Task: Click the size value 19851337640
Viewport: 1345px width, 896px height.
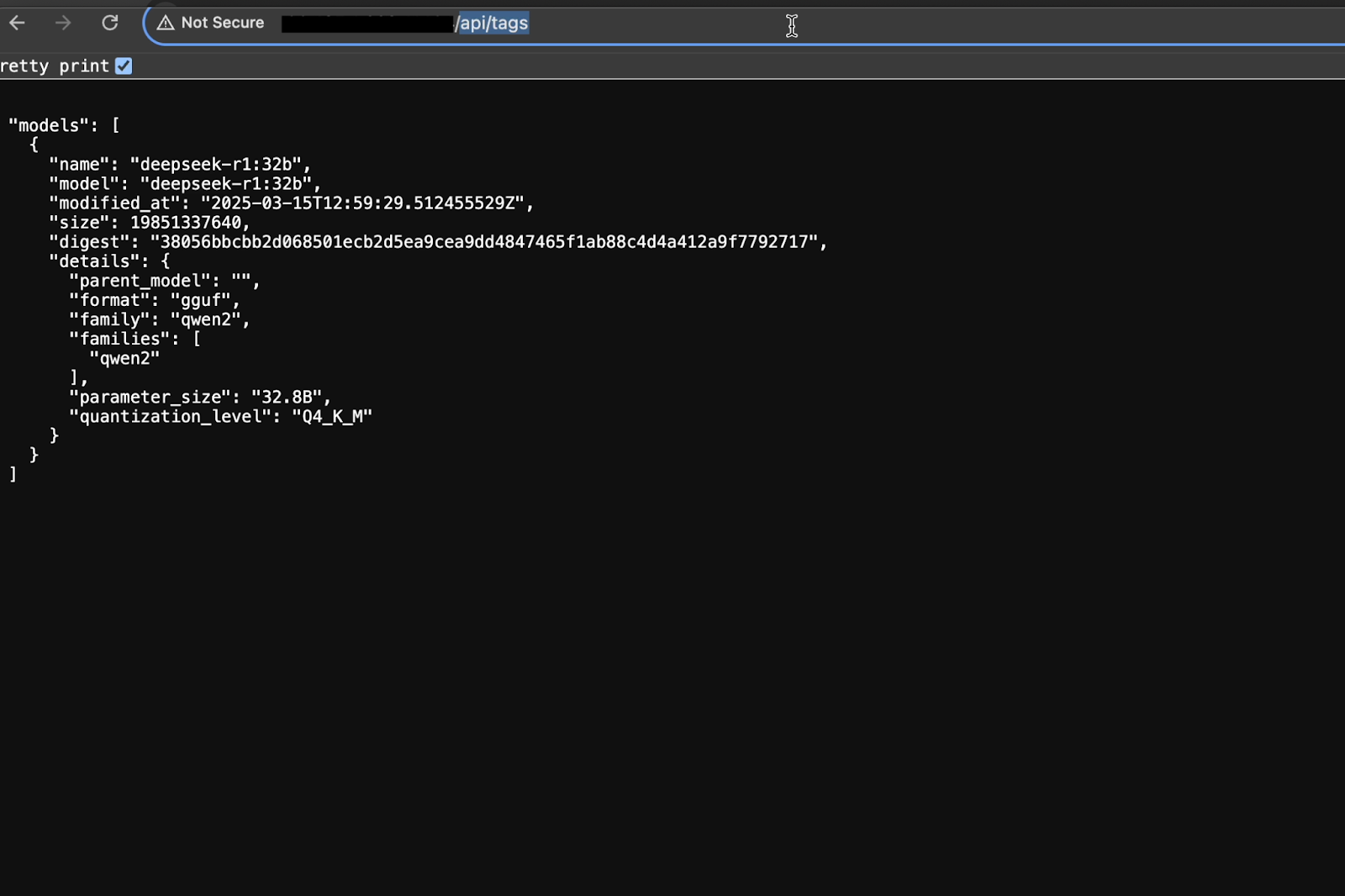Action: click(186, 222)
